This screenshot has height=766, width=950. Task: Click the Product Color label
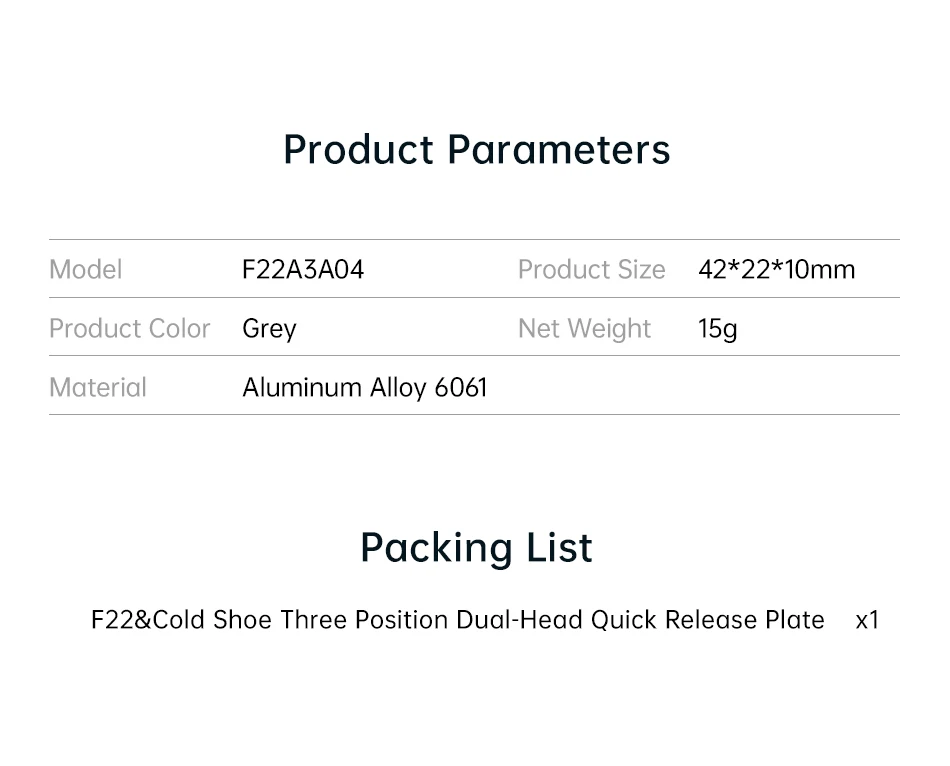tap(129, 329)
